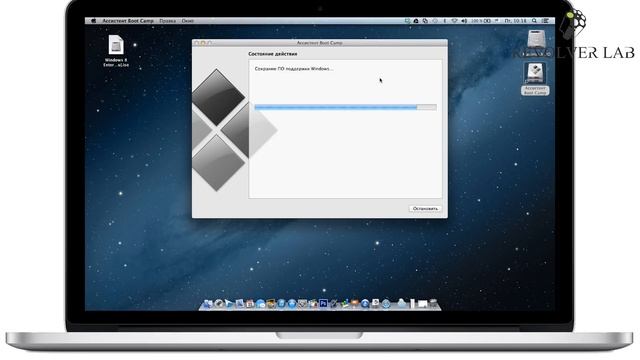Open the Apple menu
Viewport: 640px width, 360px height.
(93, 21)
